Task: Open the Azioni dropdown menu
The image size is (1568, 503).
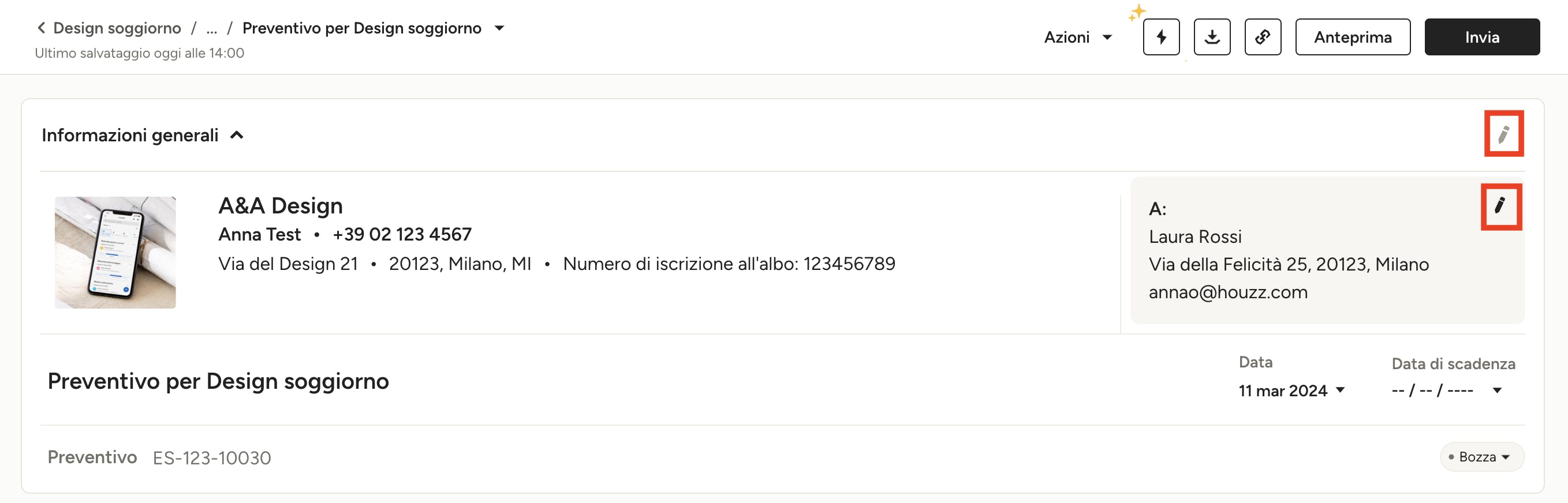Action: tap(1077, 37)
